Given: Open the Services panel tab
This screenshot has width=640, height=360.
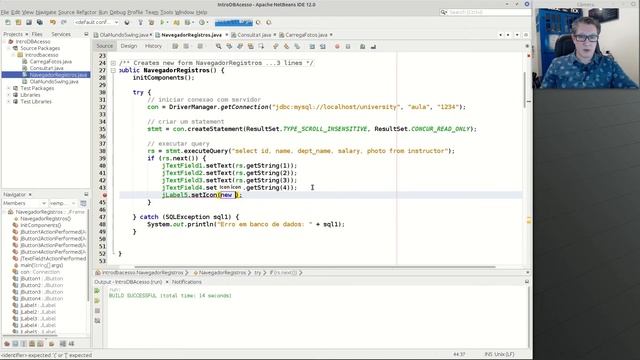Looking at the screenshot, I should pyautogui.click(x=61, y=34).
